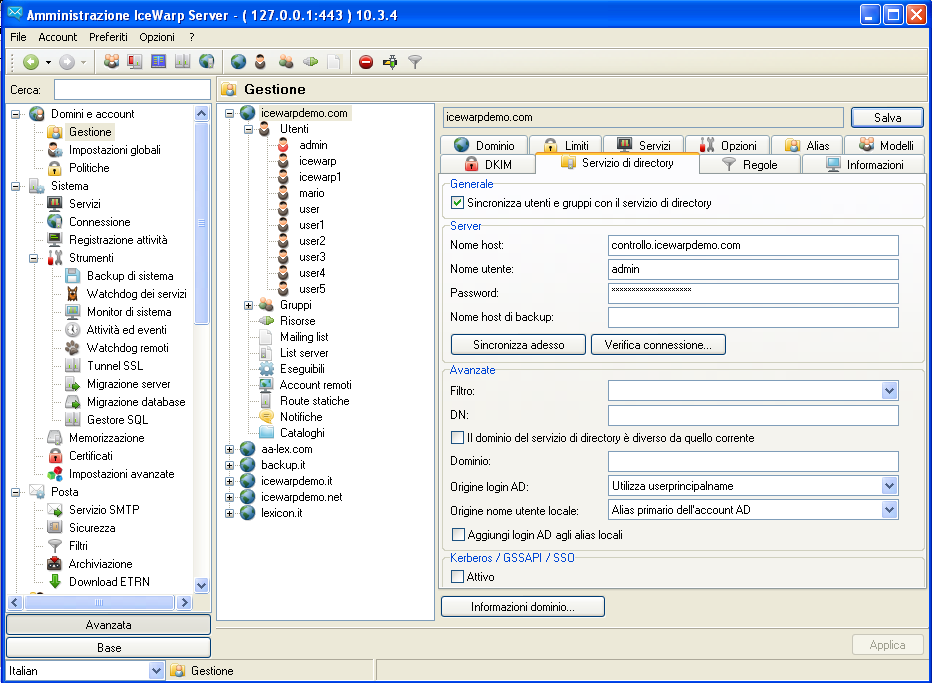The height and width of the screenshot is (683, 932).
Task: Click the green Back arrow in the toolbar
Action: coord(31,62)
